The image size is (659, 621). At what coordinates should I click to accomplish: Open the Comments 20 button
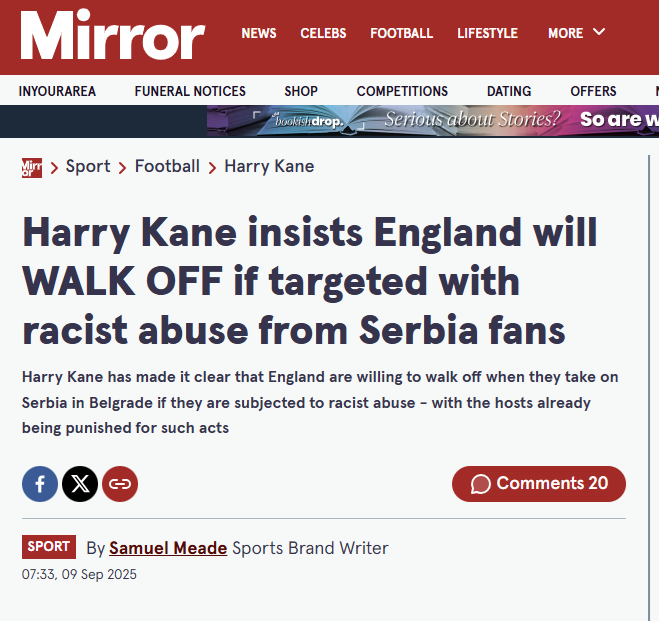tap(539, 484)
